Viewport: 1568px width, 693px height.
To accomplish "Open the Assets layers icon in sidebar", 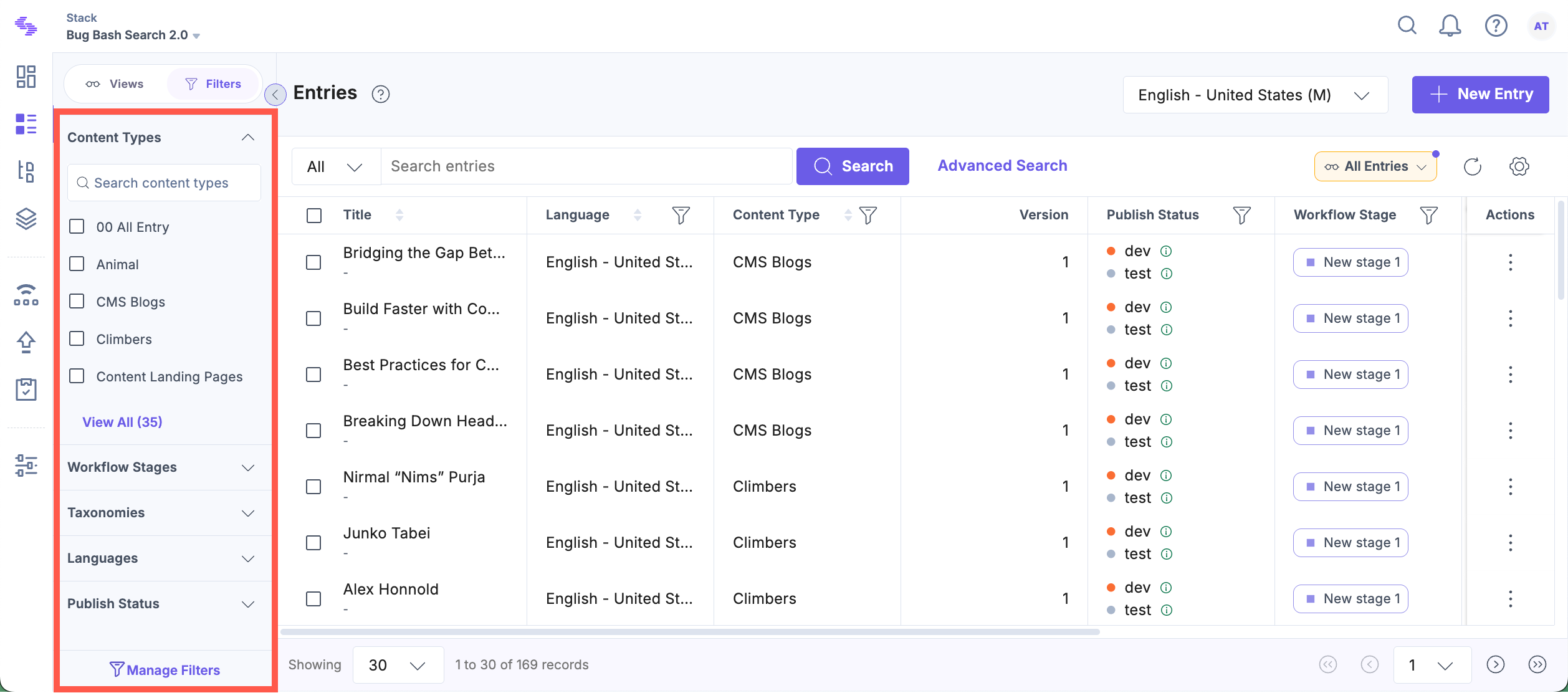I will pos(26,219).
